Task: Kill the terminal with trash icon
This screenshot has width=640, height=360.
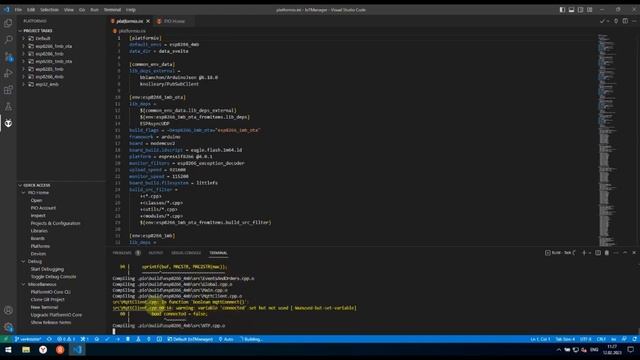Action: click(x=607, y=253)
